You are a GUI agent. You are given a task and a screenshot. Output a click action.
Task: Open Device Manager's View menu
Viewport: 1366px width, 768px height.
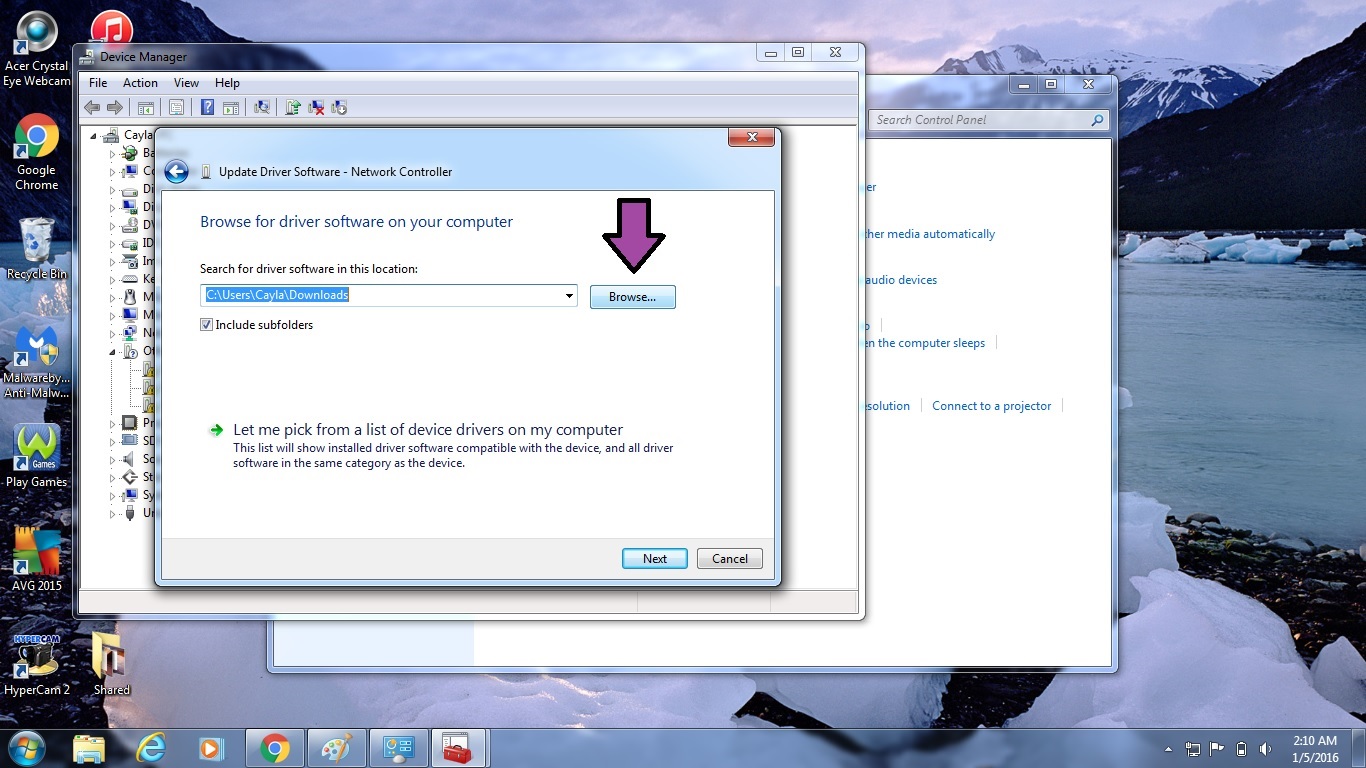click(x=186, y=83)
